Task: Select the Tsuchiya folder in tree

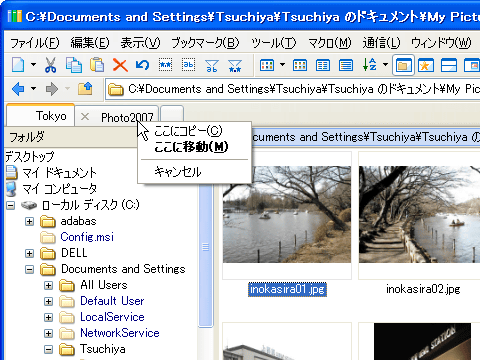Action: (103, 349)
